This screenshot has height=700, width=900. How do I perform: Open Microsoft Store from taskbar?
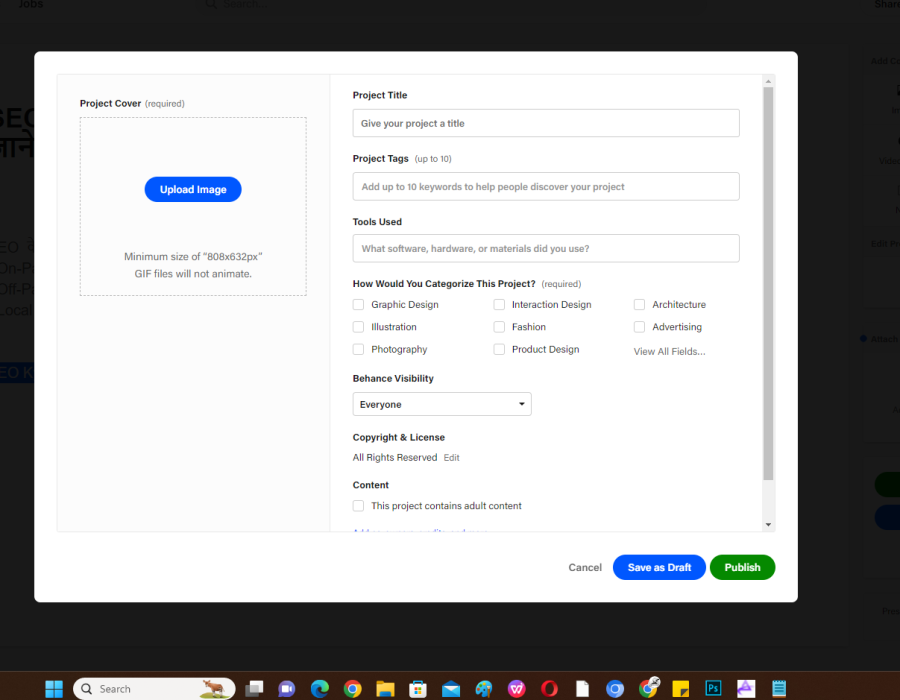(x=418, y=688)
